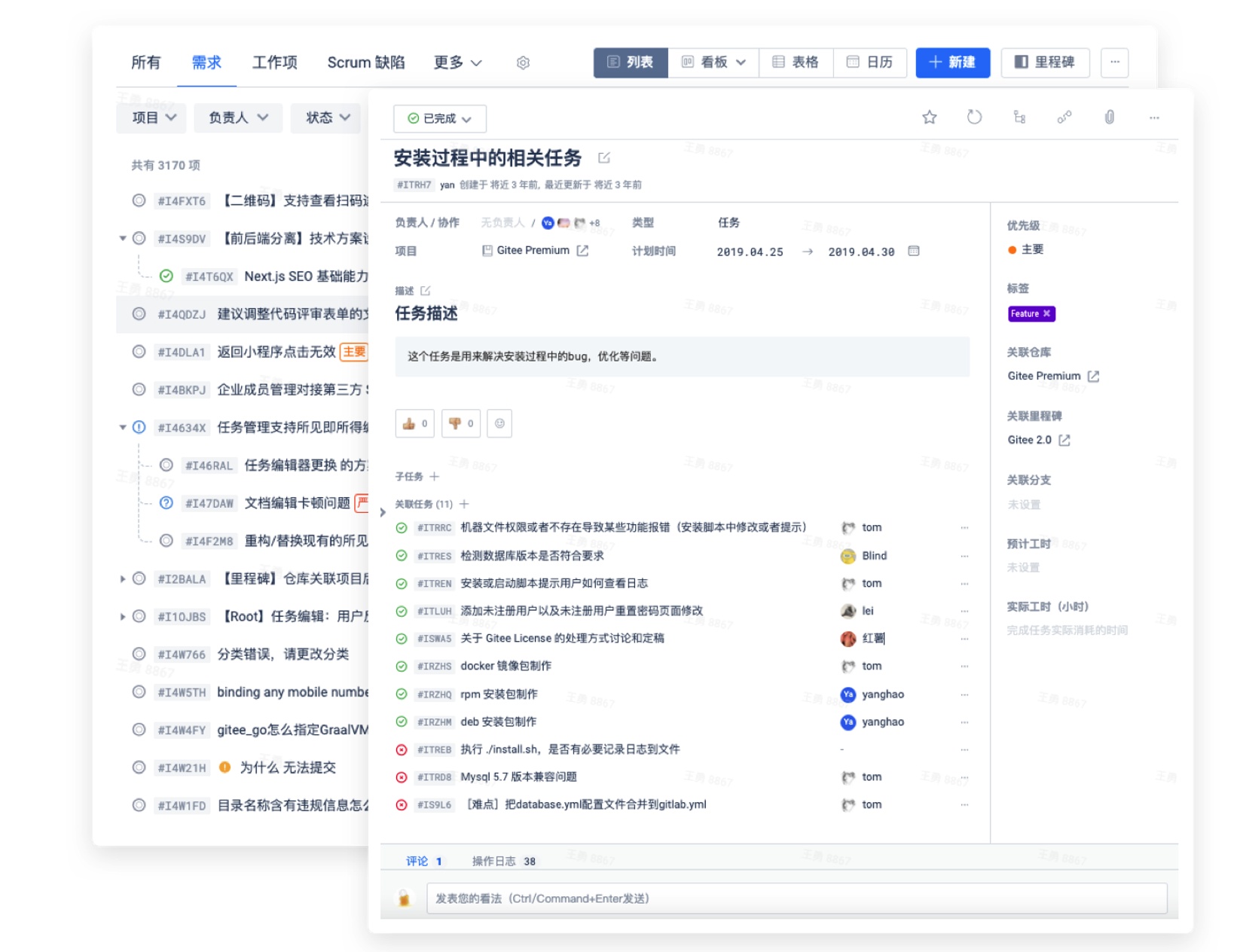The width and height of the screenshot is (1234, 952).
Task: Toggle status circle of task #I4FXT6
Action: (x=139, y=200)
